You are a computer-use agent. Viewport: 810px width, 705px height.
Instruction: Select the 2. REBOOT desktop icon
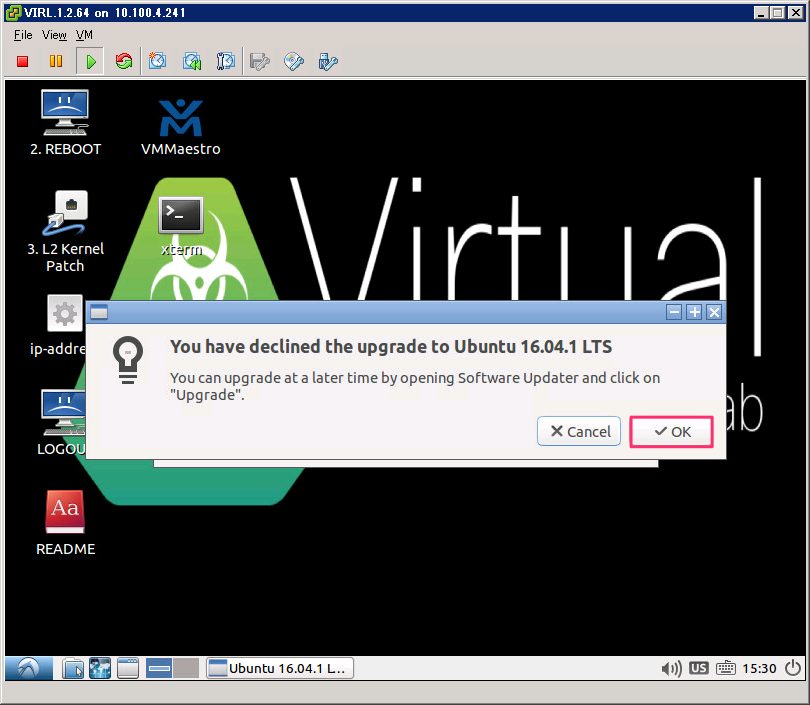point(65,123)
